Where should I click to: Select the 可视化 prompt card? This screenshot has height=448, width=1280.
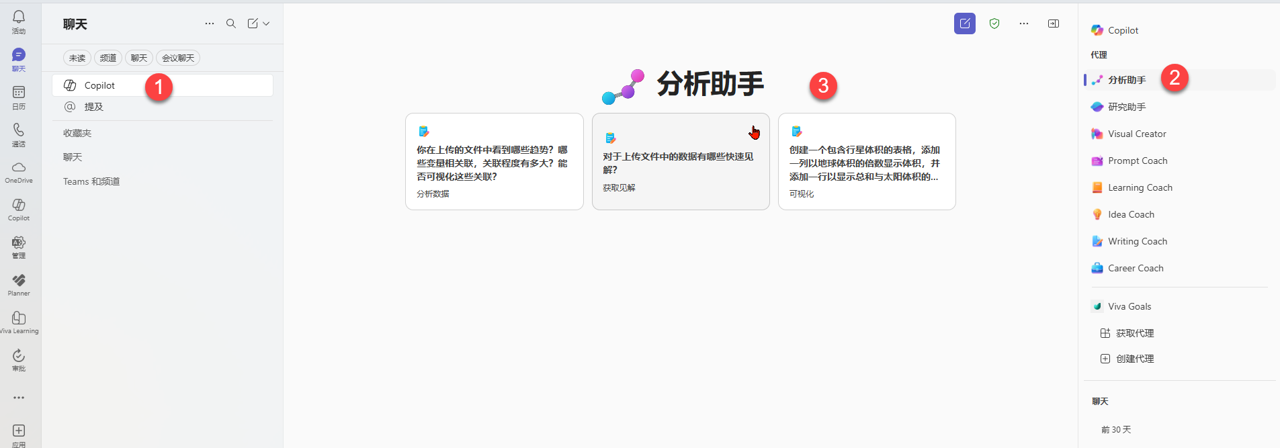867,161
